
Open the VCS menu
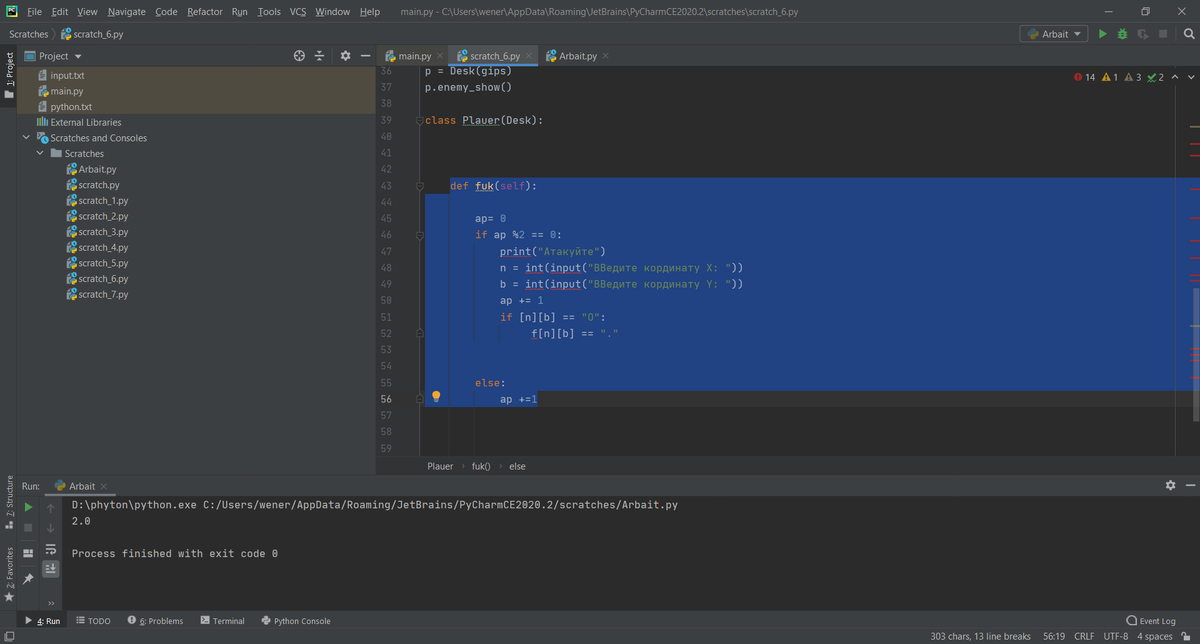pyautogui.click(x=298, y=11)
